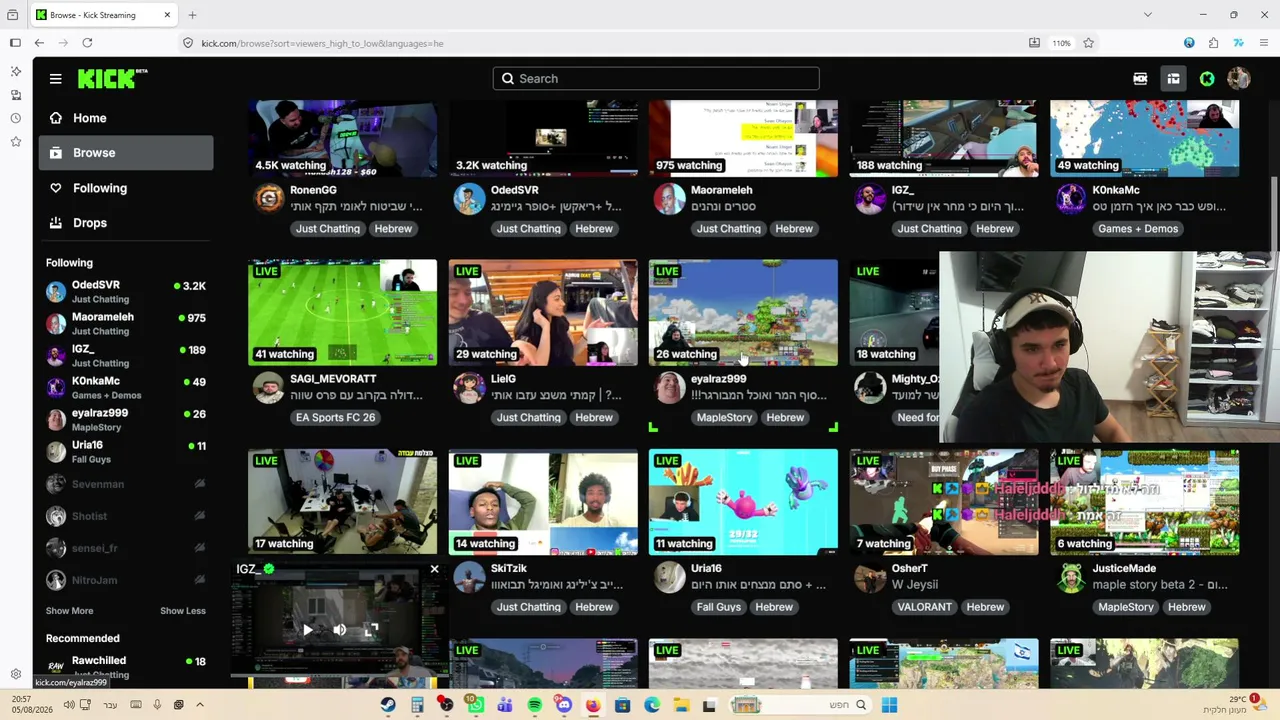Viewport: 1280px width, 720px height.
Task: Mute the IGZ_ mini player
Action: point(339,630)
